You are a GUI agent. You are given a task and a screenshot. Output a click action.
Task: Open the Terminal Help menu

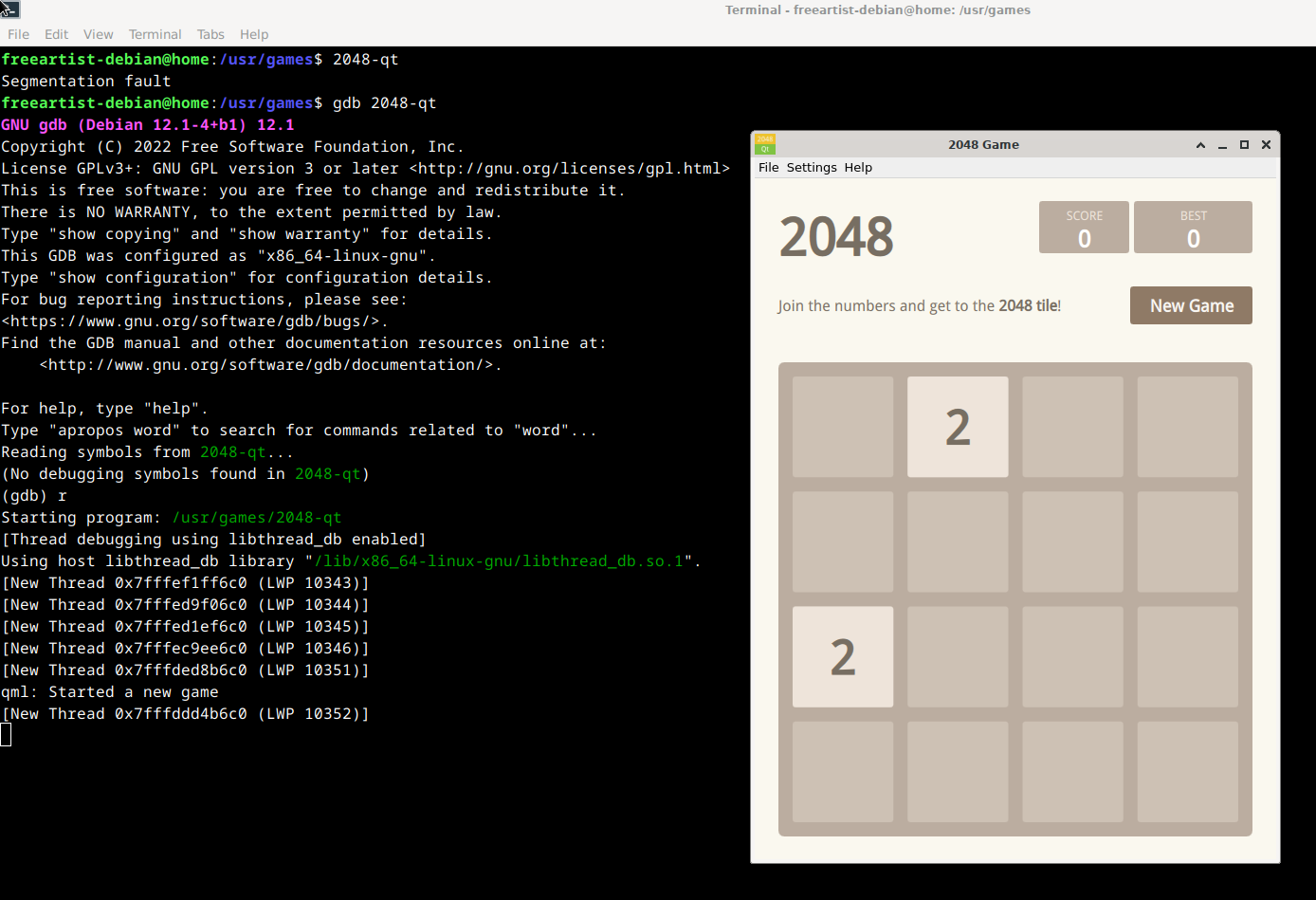pyautogui.click(x=254, y=34)
